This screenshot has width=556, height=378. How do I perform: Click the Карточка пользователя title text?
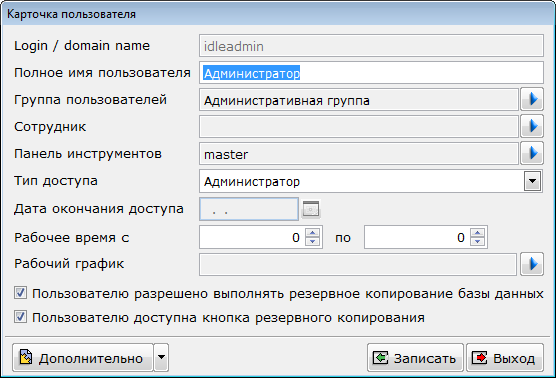point(71,14)
